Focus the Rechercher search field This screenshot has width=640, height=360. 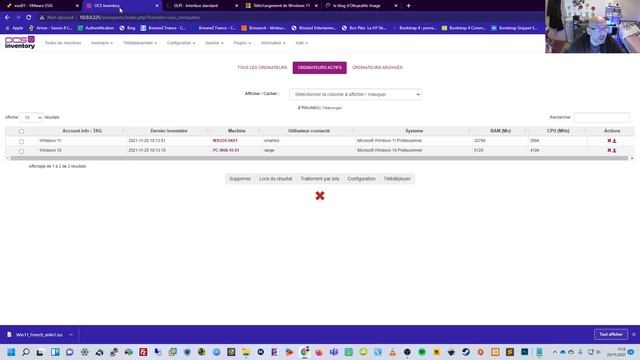(x=602, y=118)
